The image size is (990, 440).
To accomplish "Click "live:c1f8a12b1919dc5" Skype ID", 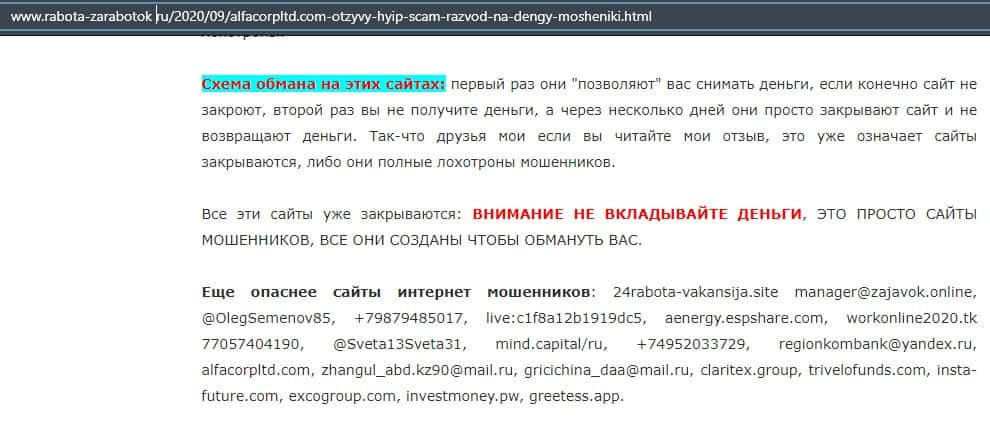I will (565, 319).
